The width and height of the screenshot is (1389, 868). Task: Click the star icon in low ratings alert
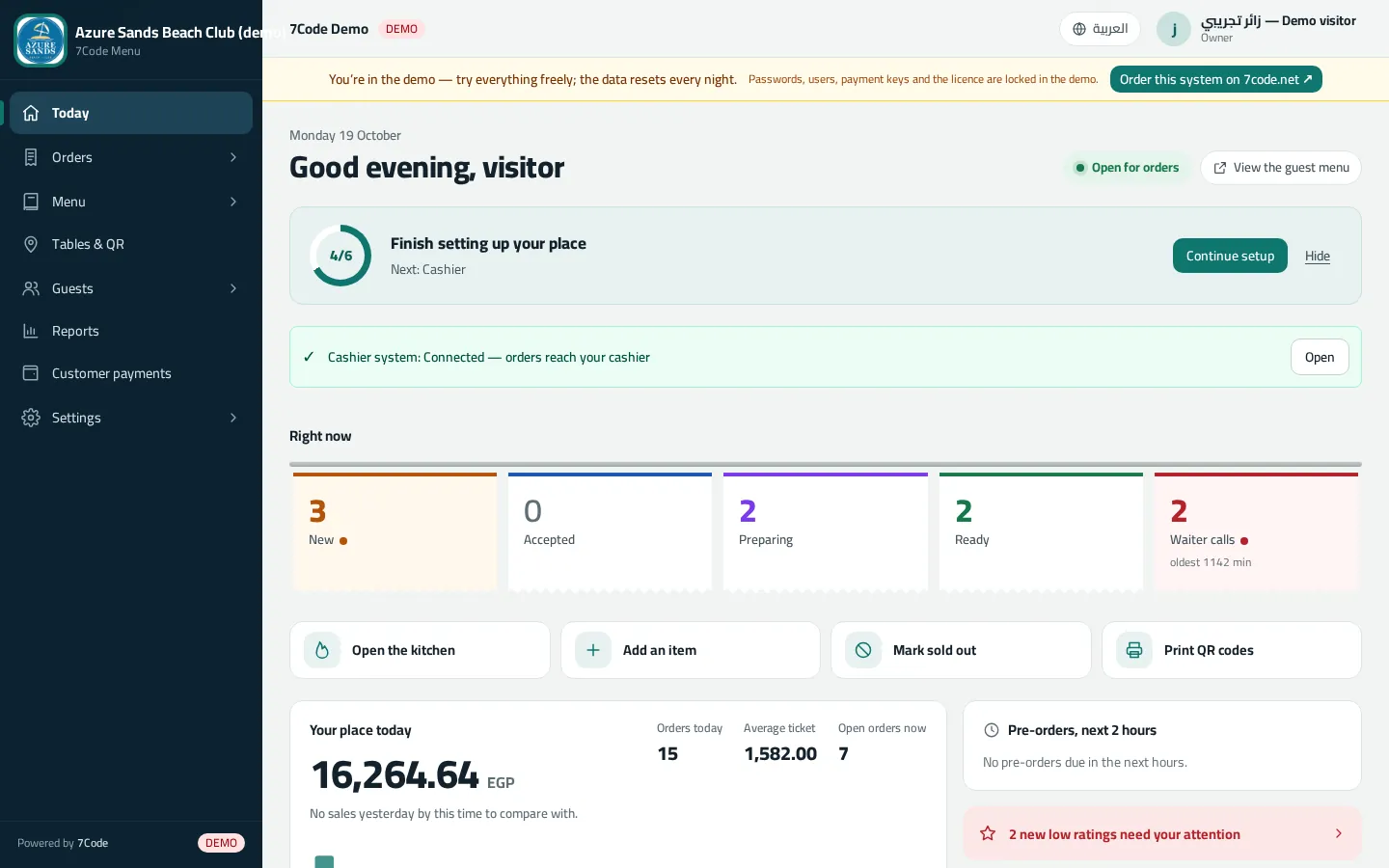[988, 833]
